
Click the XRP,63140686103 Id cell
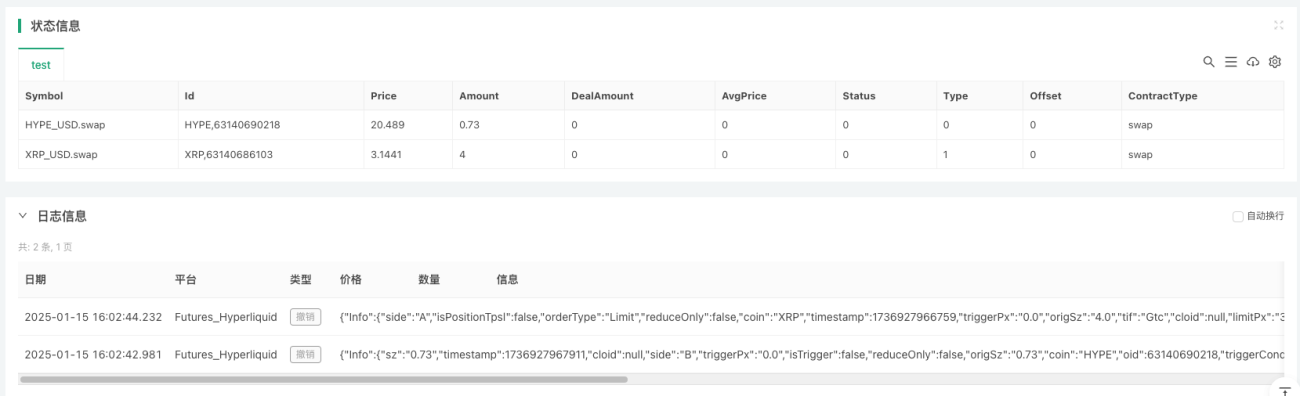pos(228,155)
